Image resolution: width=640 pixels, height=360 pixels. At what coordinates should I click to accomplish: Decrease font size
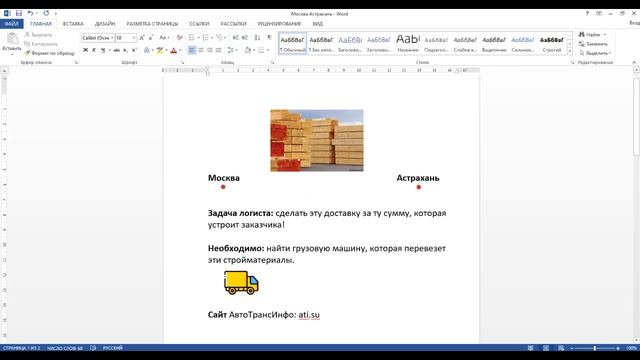(x=151, y=38)
